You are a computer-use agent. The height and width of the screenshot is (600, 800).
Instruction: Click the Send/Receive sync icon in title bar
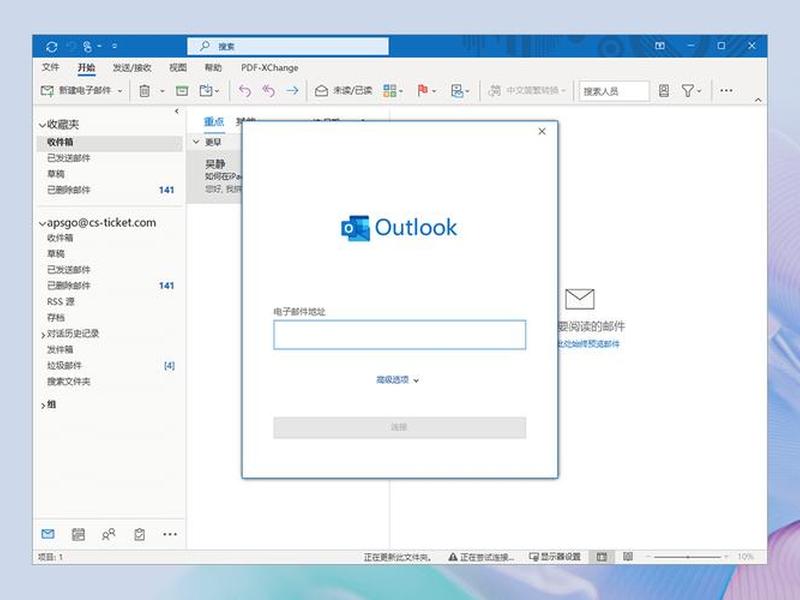tap(52, 47)
